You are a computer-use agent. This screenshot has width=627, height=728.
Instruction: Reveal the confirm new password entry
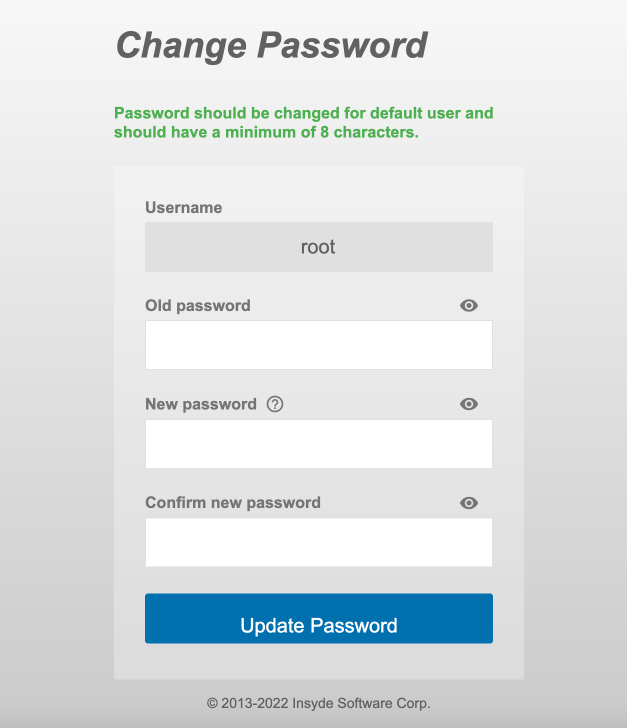(469, 503)
